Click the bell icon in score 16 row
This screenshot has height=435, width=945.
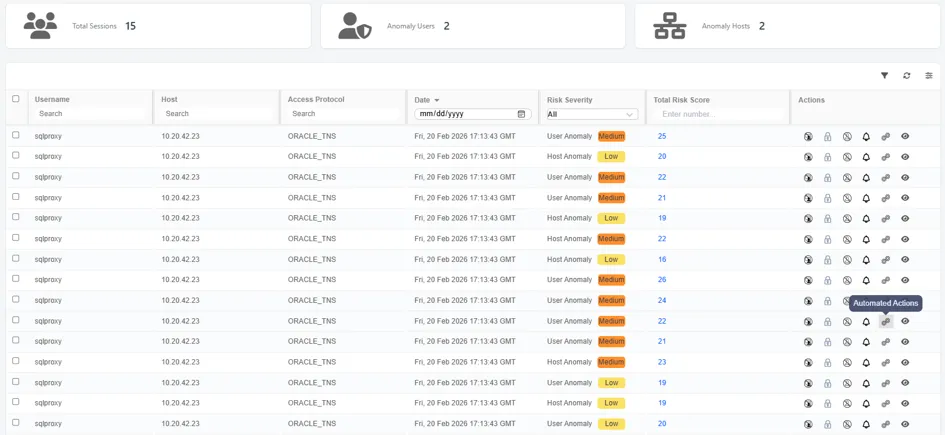tap(866, 260)
